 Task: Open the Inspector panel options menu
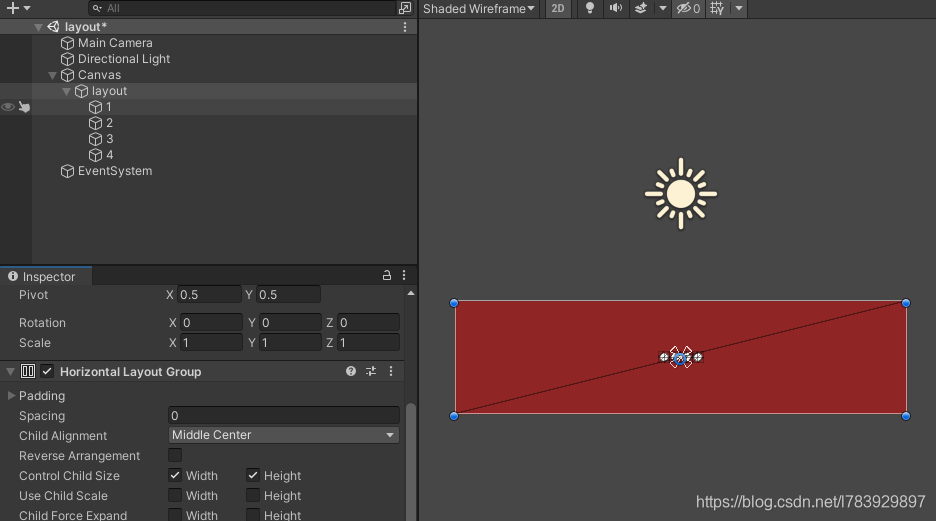[404, 275]
